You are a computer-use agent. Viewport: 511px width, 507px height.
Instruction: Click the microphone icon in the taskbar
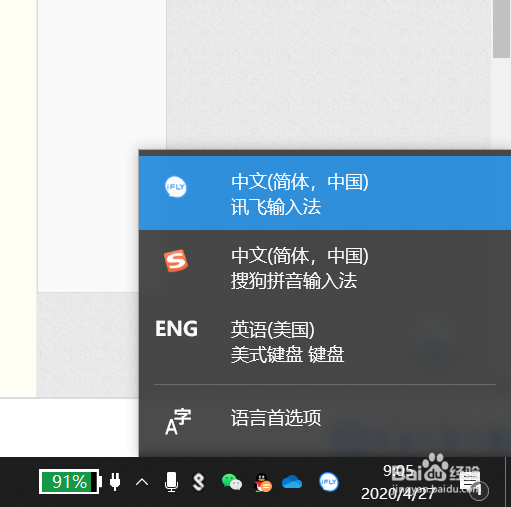point(171,482)
